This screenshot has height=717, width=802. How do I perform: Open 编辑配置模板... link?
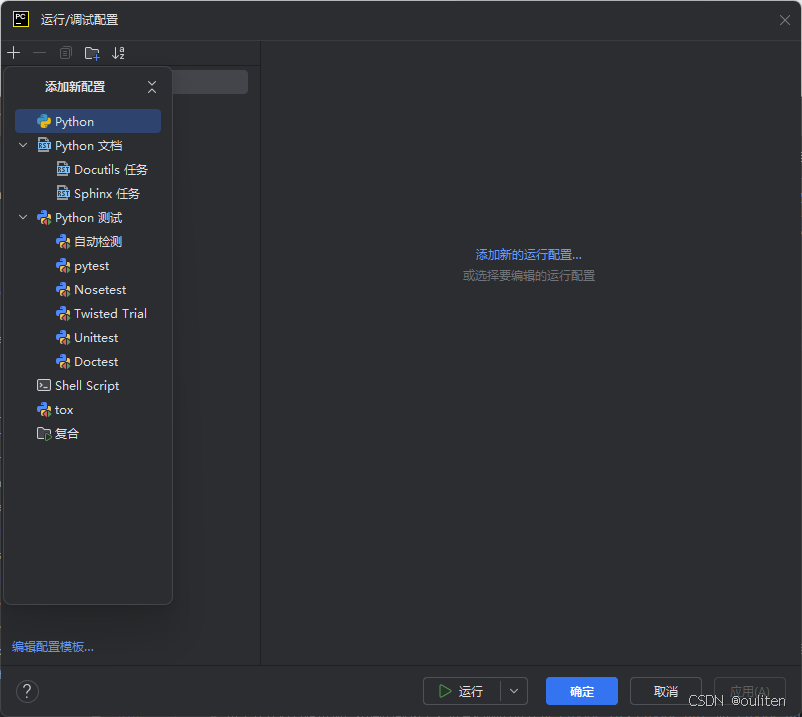(53, 647)
